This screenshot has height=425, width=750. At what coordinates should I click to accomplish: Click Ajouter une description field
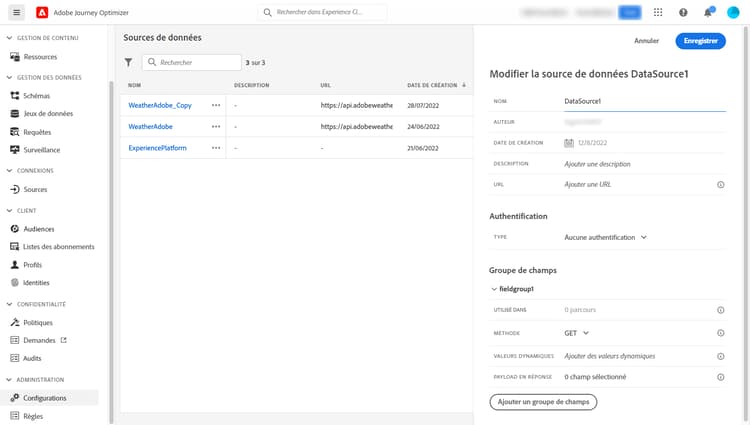click(x=597, y=164)
